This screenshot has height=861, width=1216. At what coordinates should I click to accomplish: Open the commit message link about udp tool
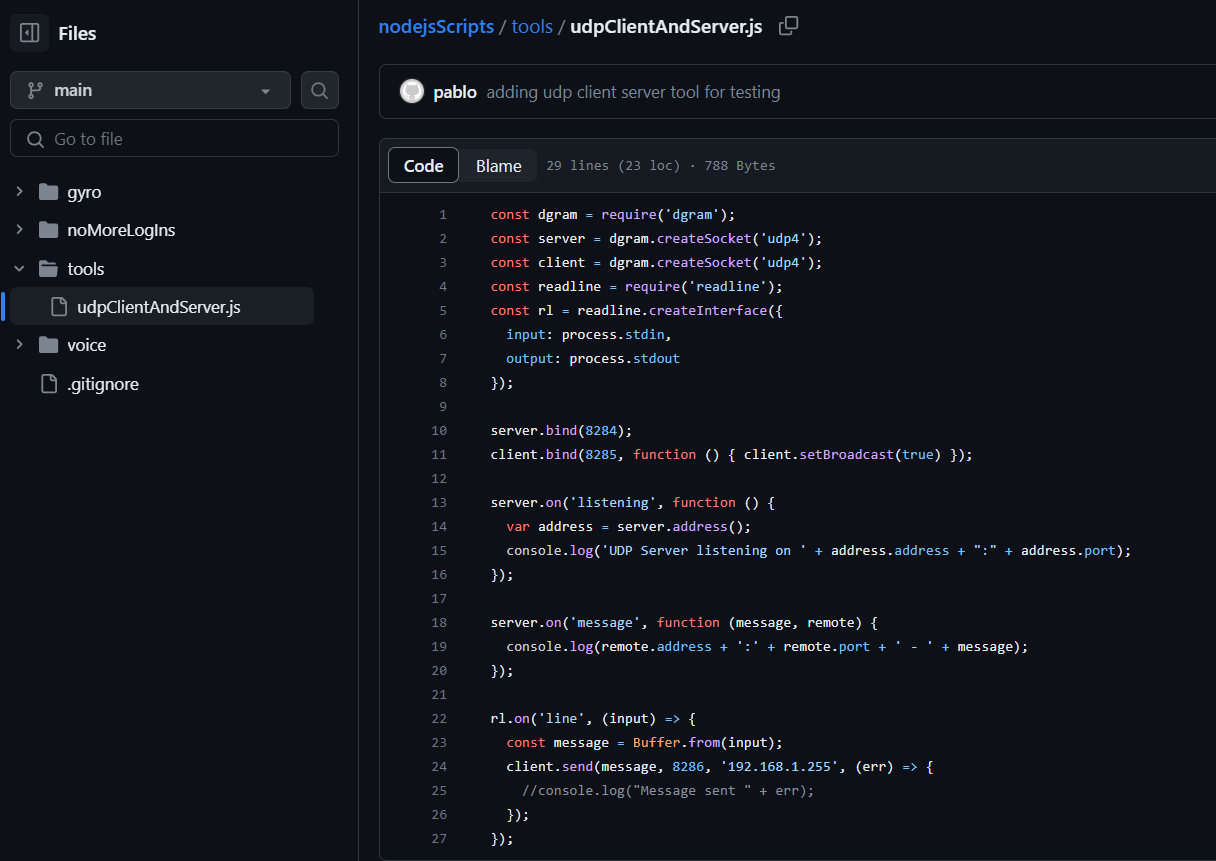tap(633, 92)
